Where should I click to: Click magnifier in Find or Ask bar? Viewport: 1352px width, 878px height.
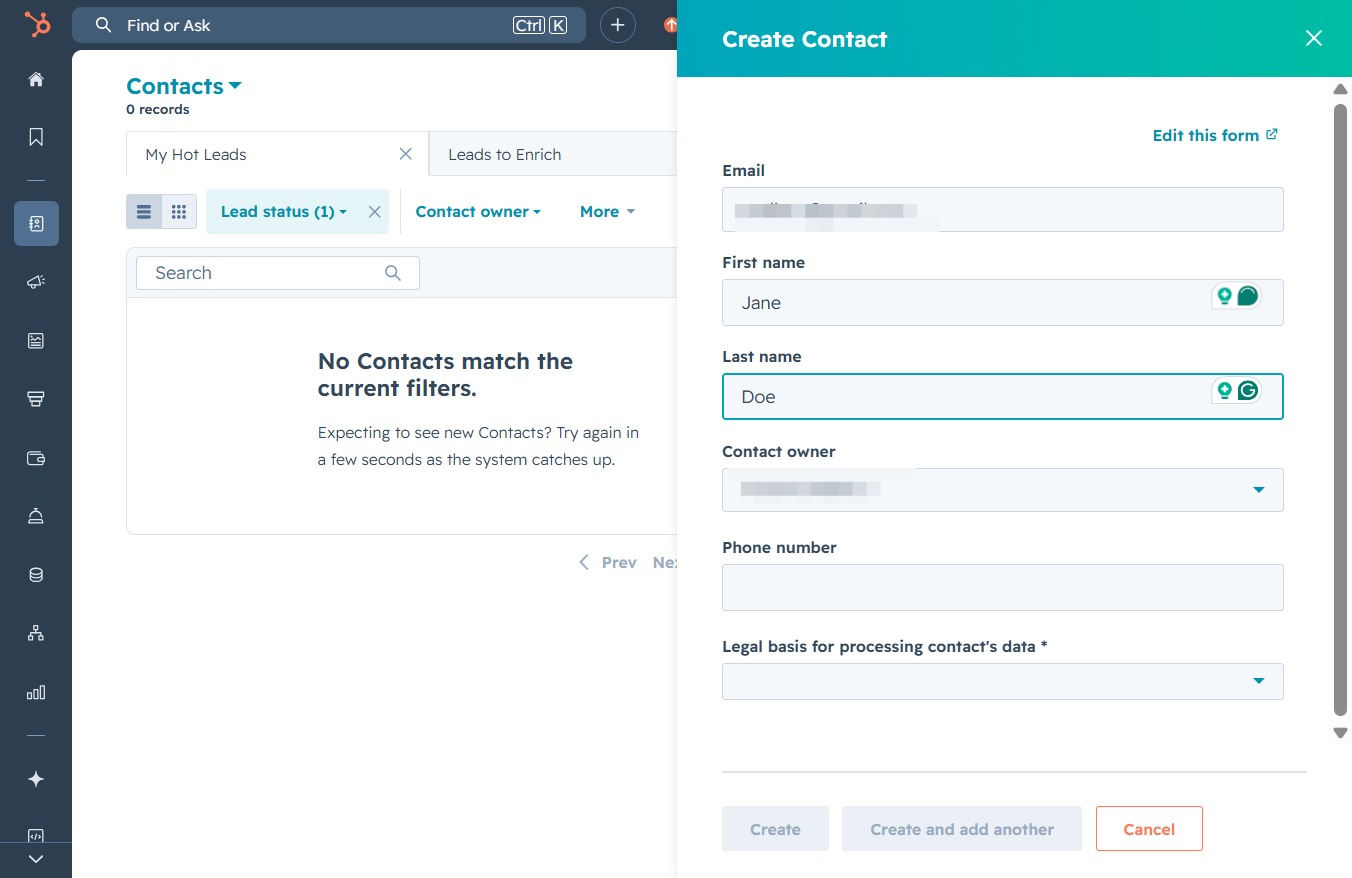103,25
